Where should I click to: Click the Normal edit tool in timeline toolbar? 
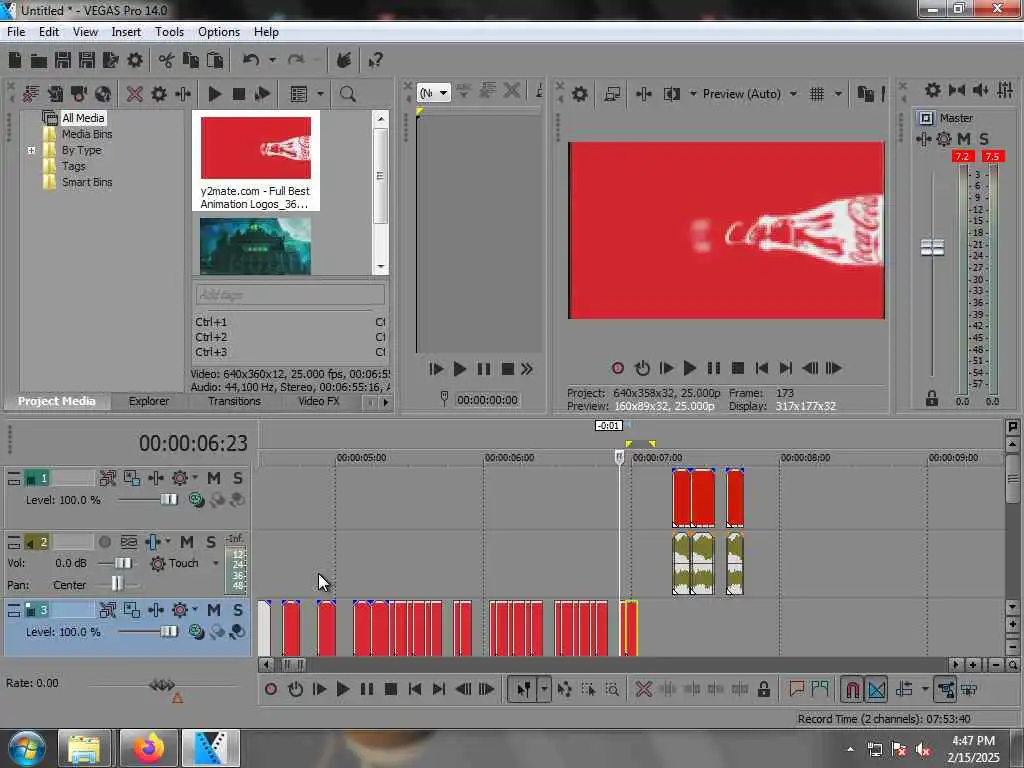pyautogui.click(x=524, y=689)
